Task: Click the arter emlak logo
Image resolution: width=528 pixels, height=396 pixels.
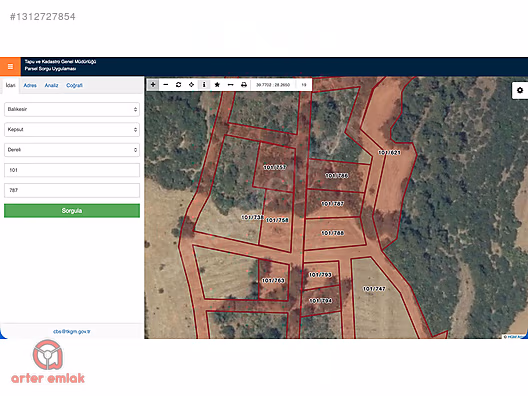Action: 48,362
